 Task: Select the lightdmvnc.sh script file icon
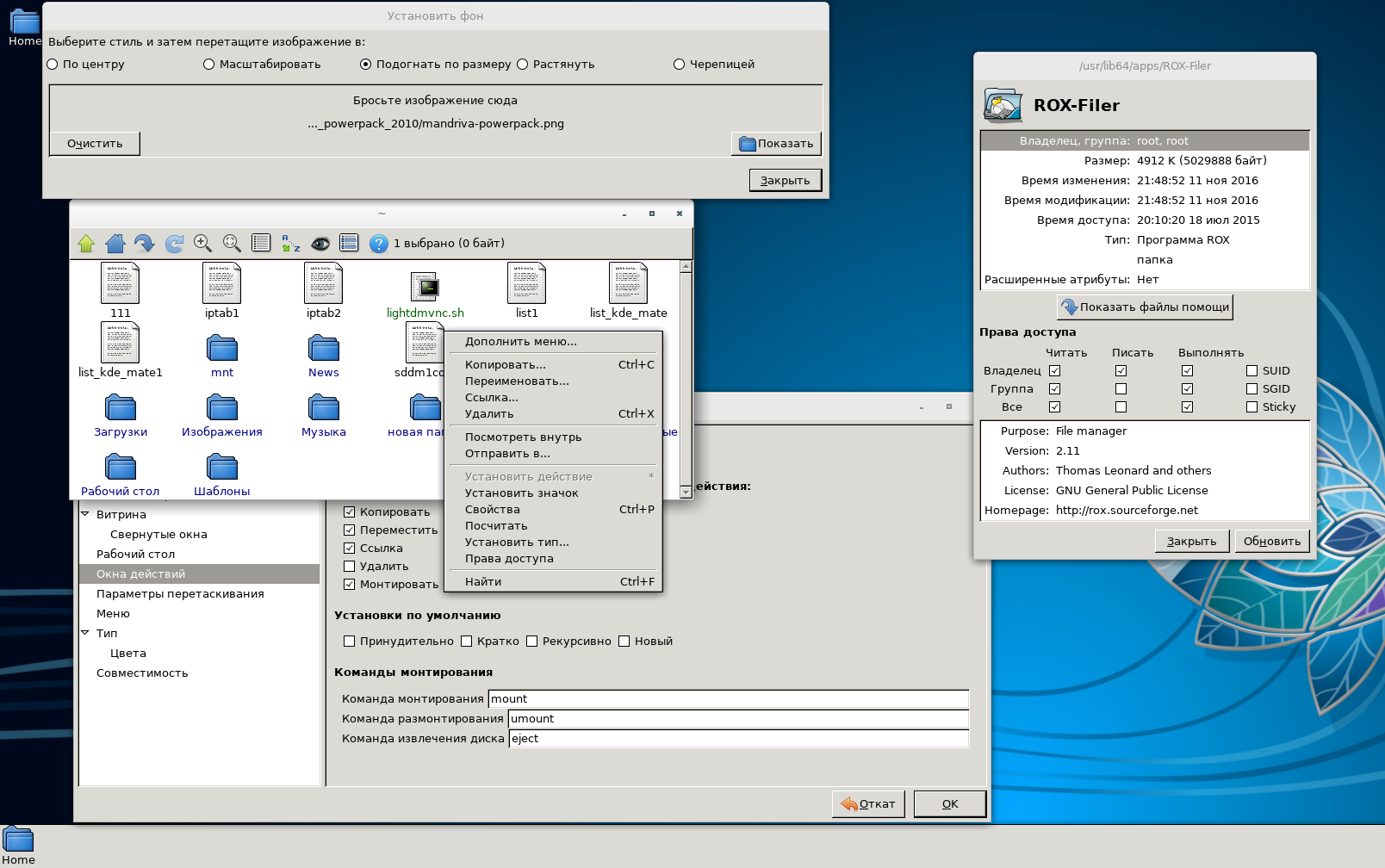click(425, 286)
